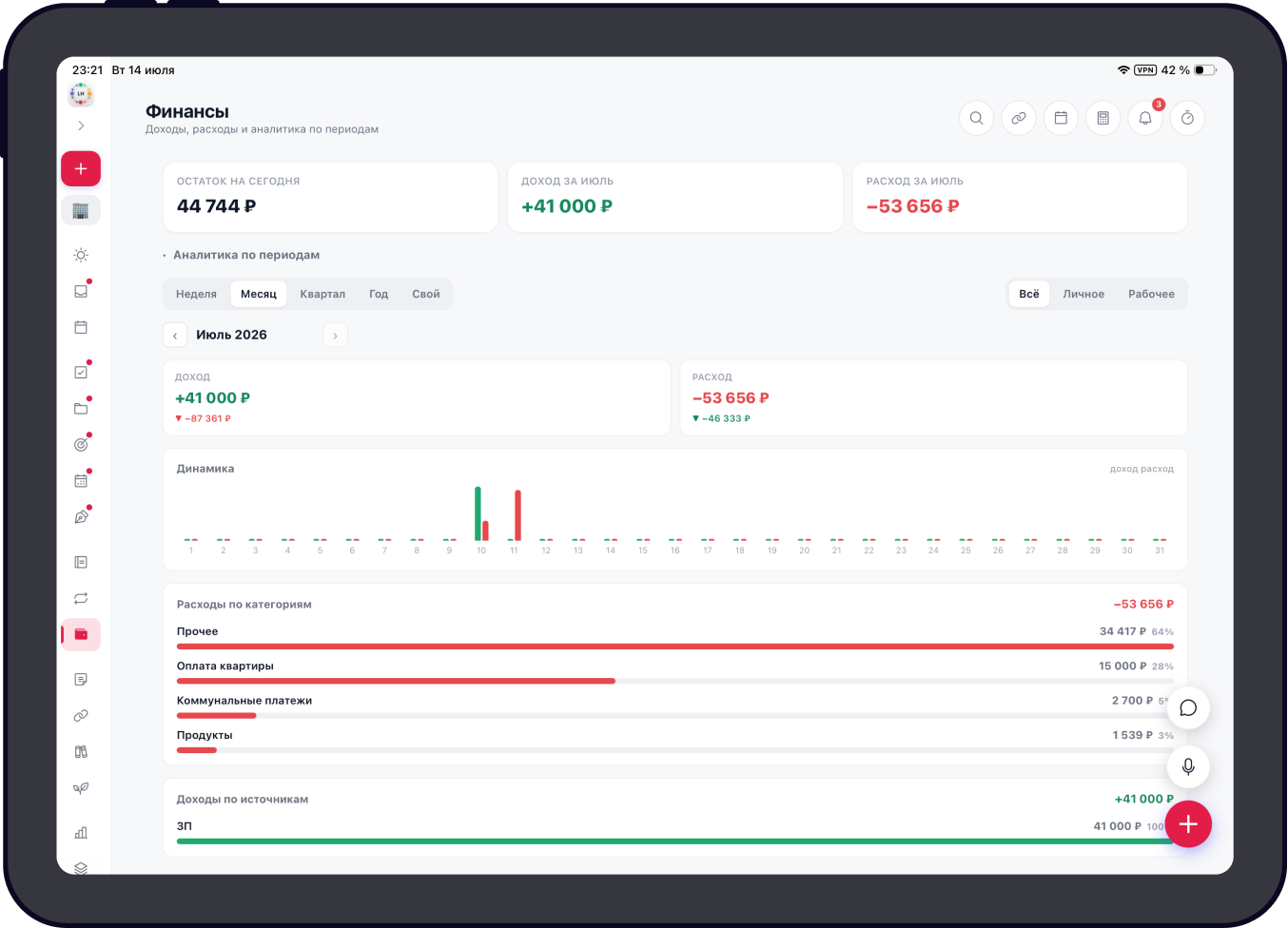Start the stopwatch timer icon
Image resolution: width=1288 pixels, height=928 pixels.
(1187, 118)
